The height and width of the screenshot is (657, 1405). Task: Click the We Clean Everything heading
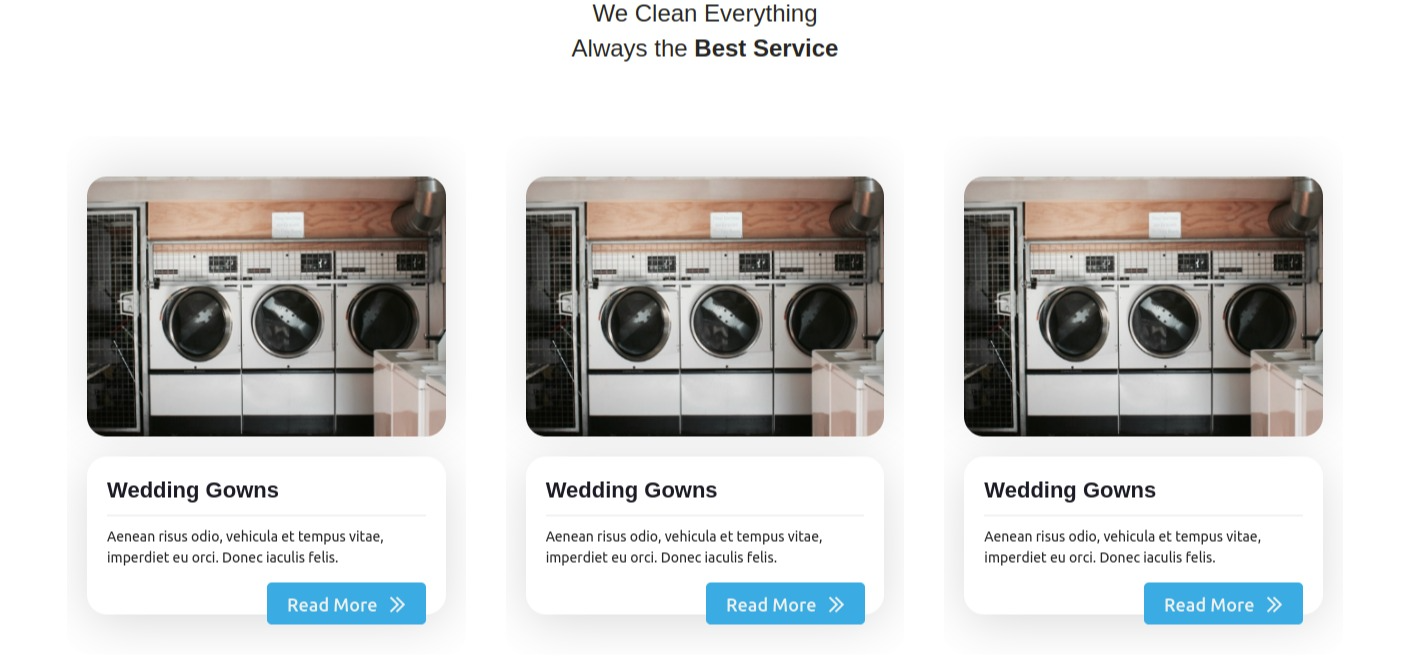[705, 14]
